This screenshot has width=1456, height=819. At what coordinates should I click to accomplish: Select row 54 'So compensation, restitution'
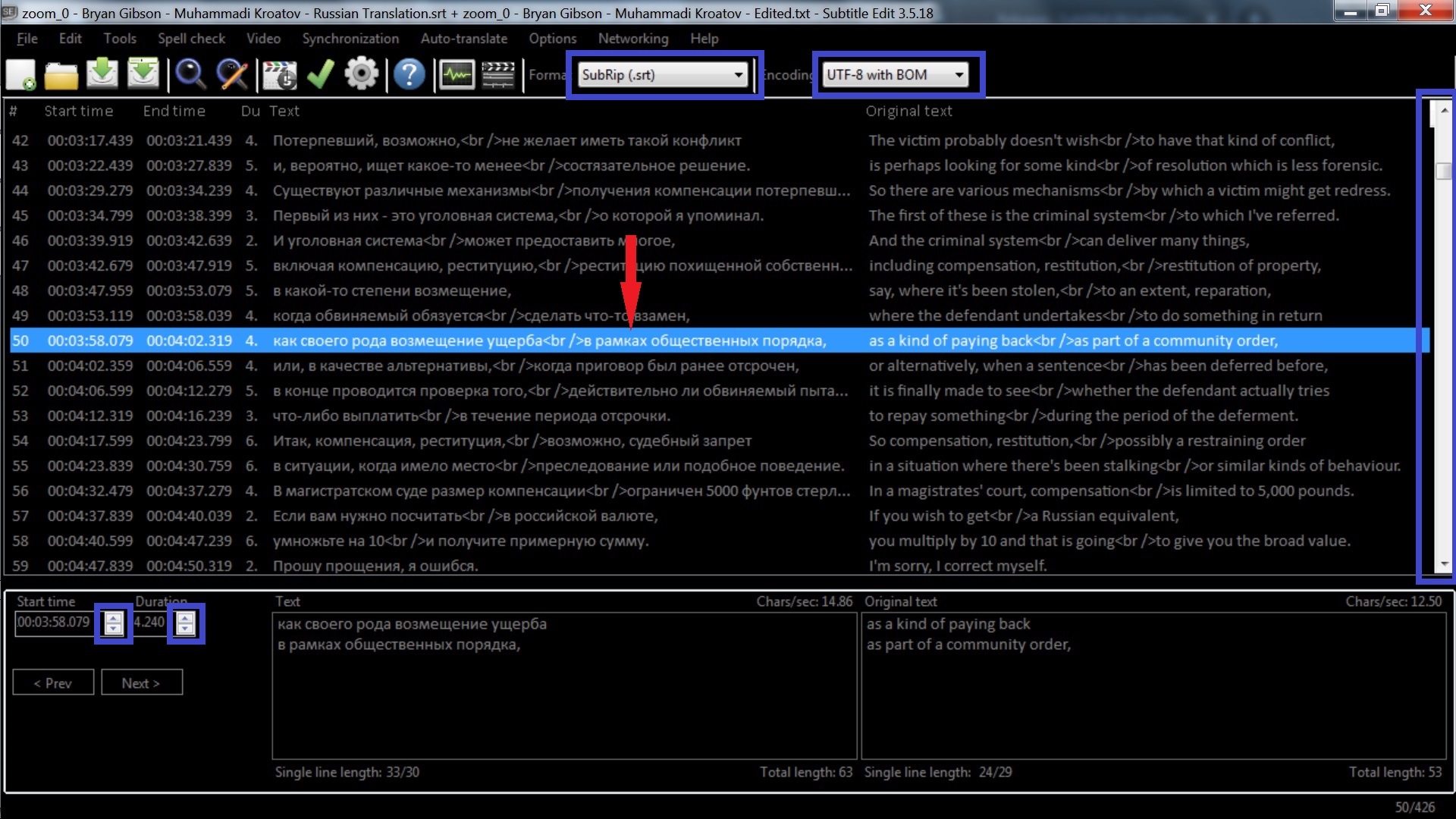coord(719,441)
